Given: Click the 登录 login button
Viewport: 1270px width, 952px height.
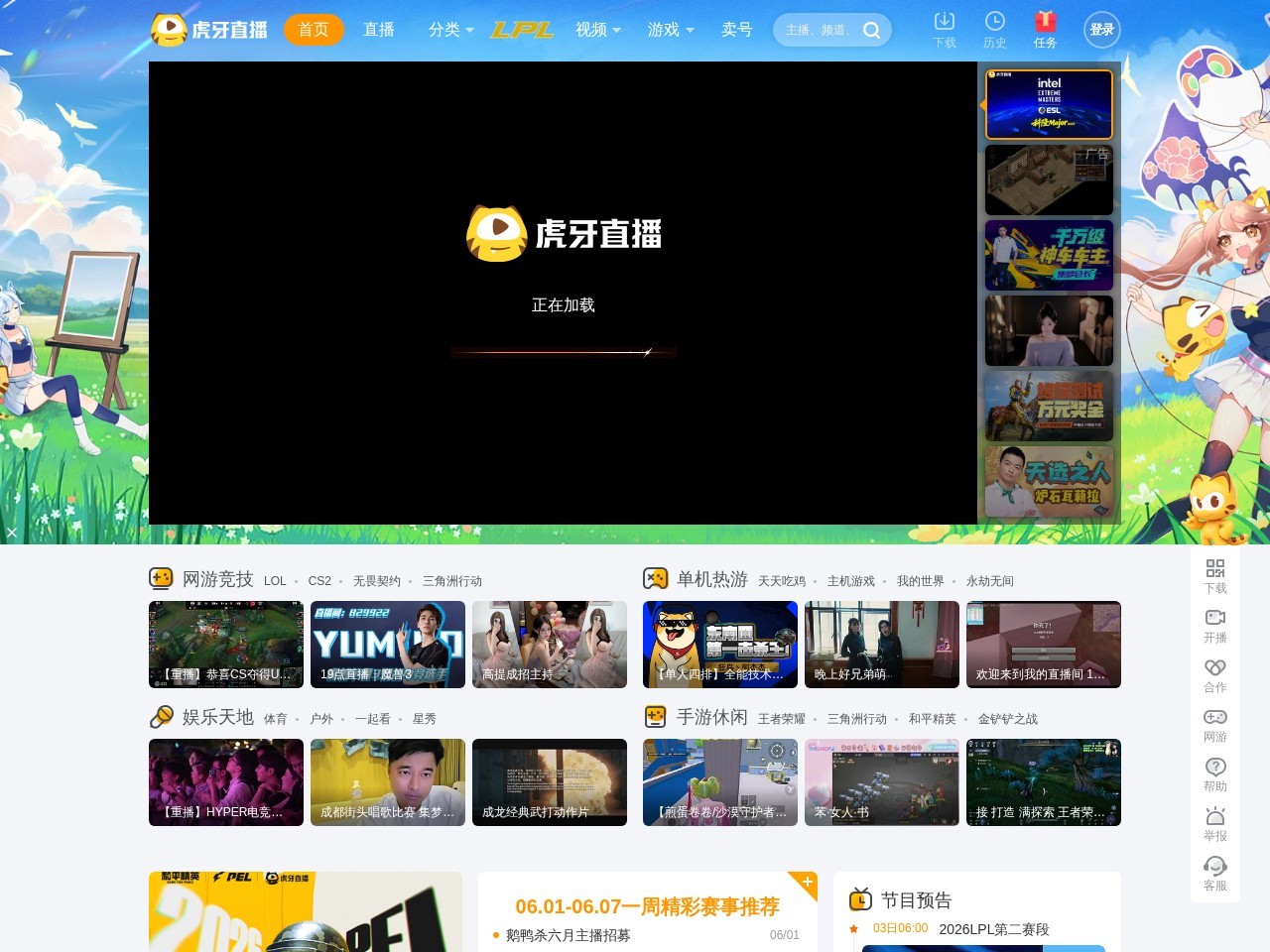Looking at the screenshot, I should pos(1101,30).
